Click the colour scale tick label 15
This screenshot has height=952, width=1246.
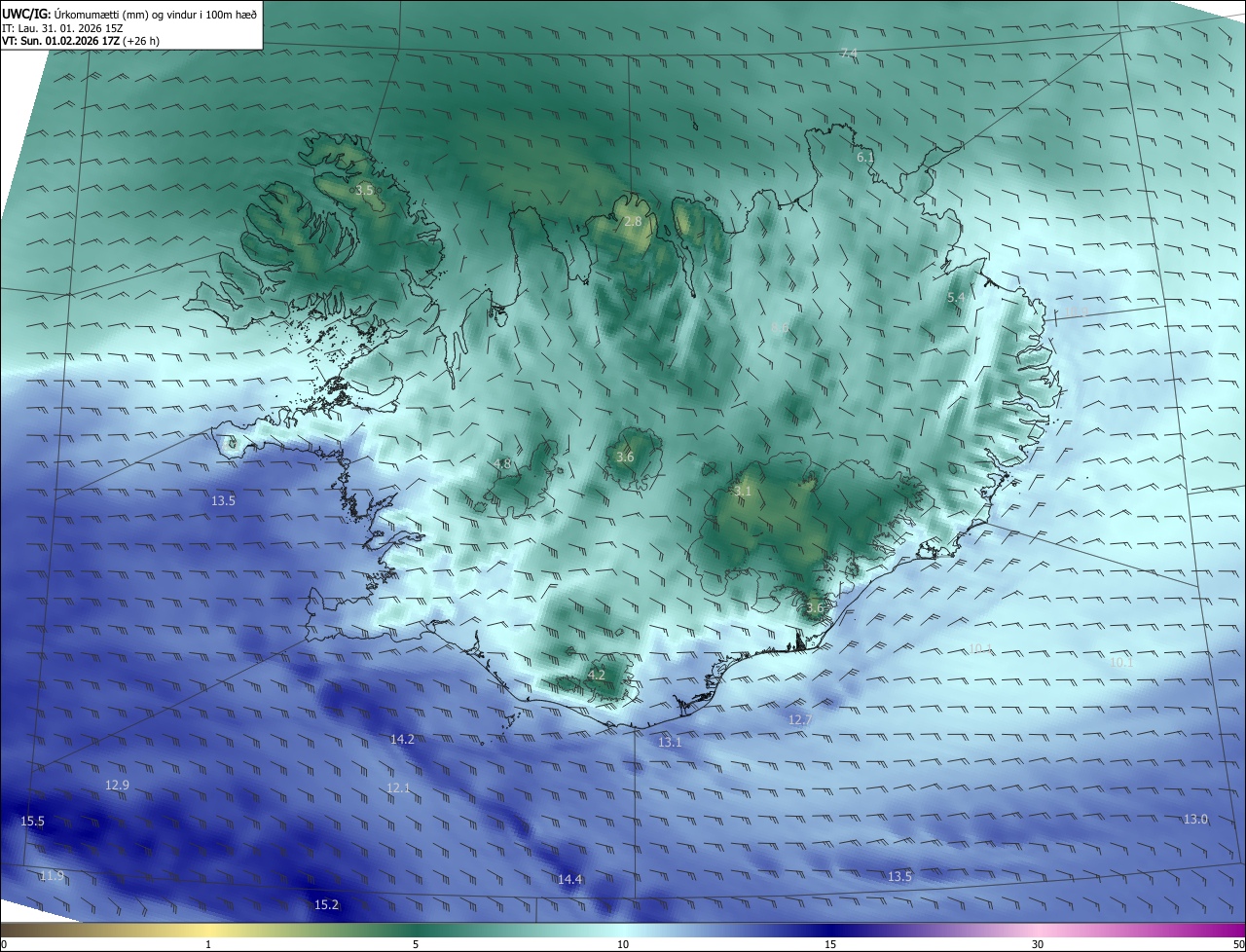[x=830, y=944]
